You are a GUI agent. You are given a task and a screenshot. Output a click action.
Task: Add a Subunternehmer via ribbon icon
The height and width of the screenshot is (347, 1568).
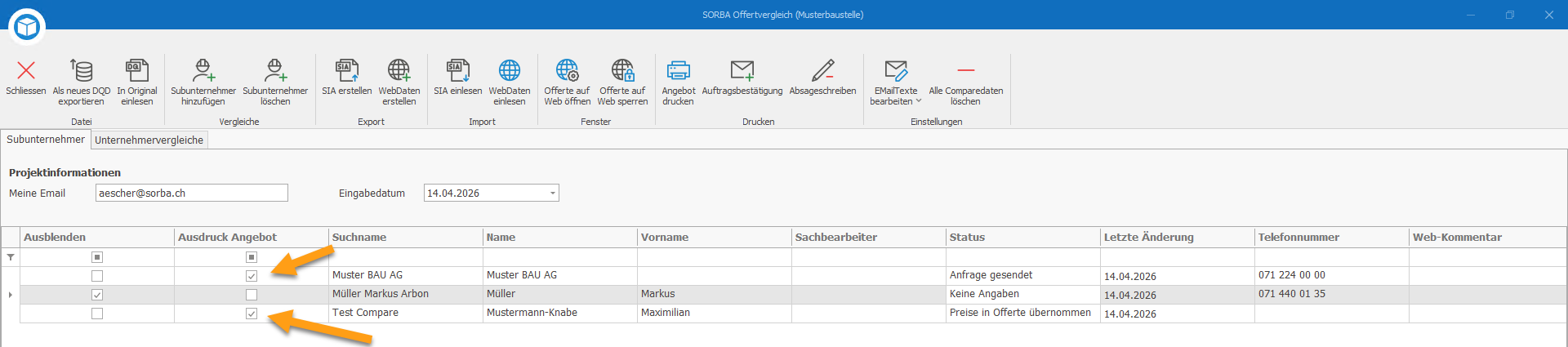click(203, 71)
